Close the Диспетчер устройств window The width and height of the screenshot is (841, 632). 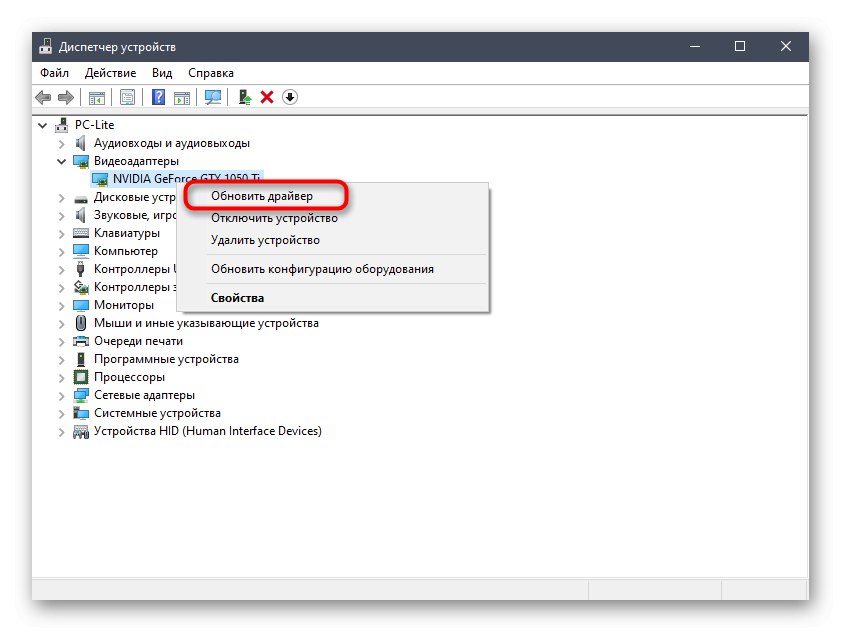coord(786,46)
